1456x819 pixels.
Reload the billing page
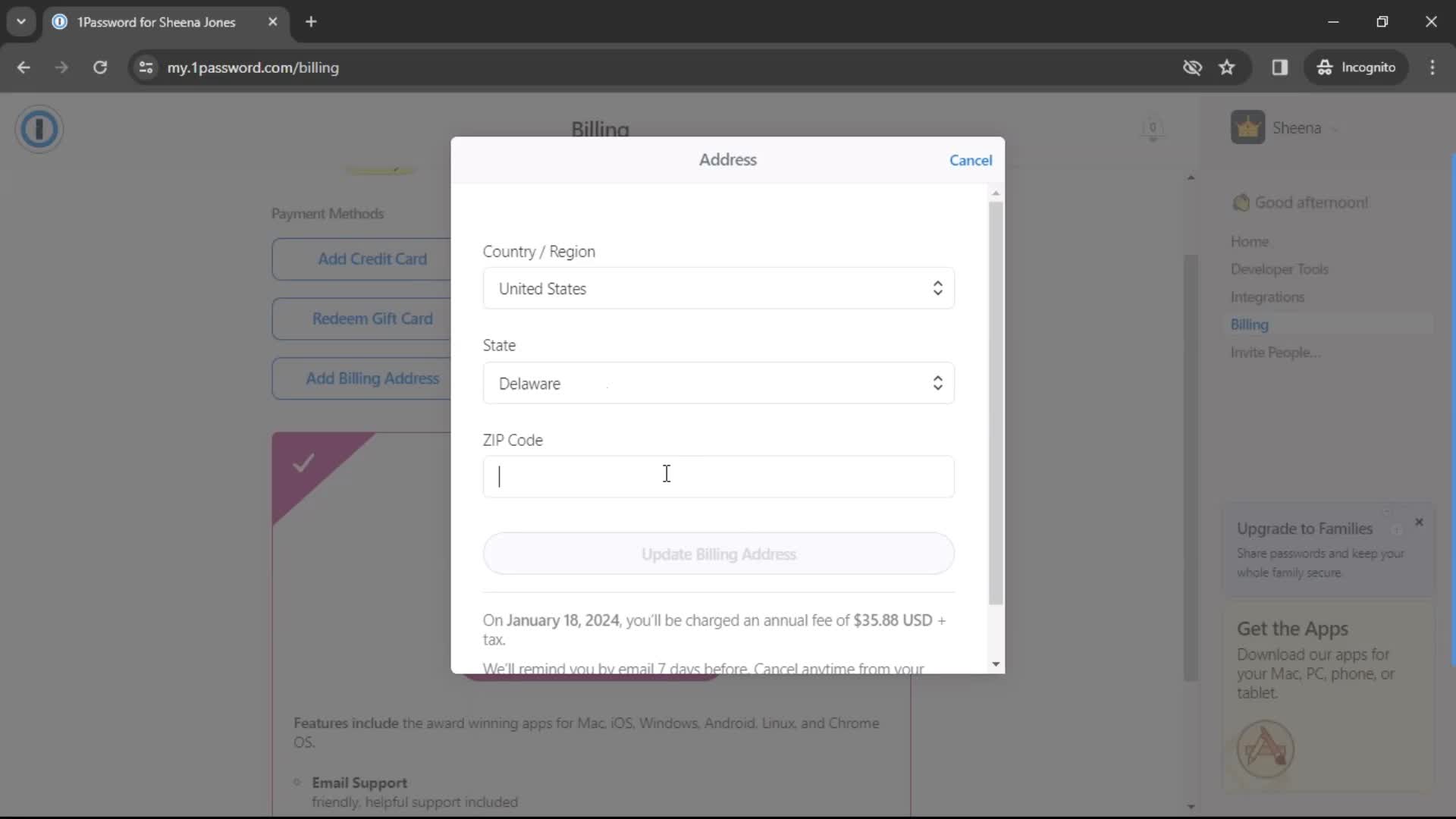(100, 67)
